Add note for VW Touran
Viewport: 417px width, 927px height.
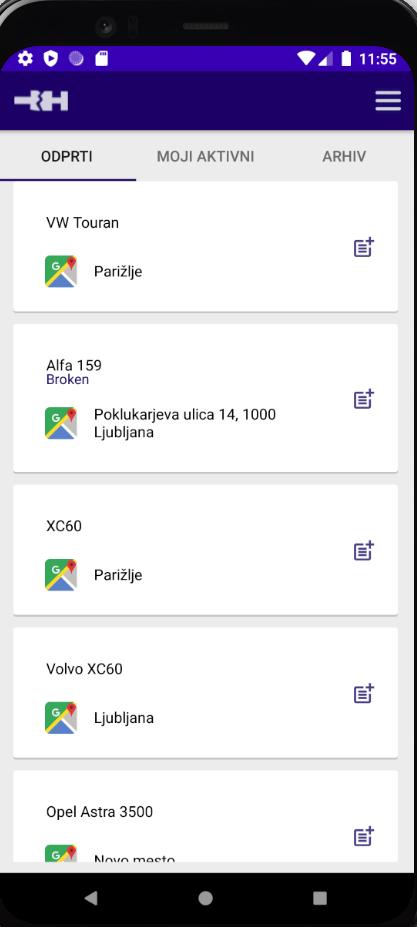364,247
